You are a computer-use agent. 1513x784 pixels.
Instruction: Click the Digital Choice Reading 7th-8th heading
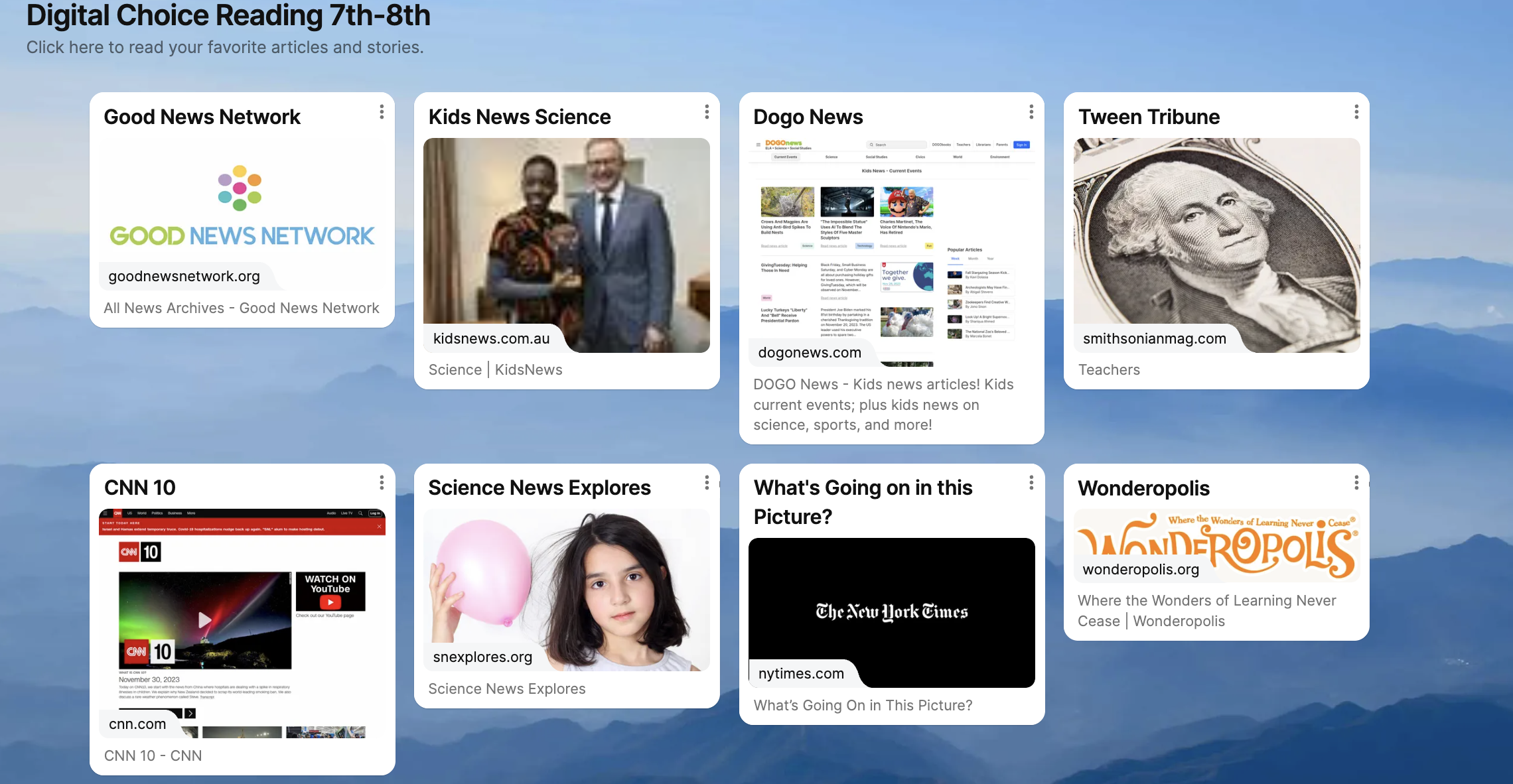(228, 16)
